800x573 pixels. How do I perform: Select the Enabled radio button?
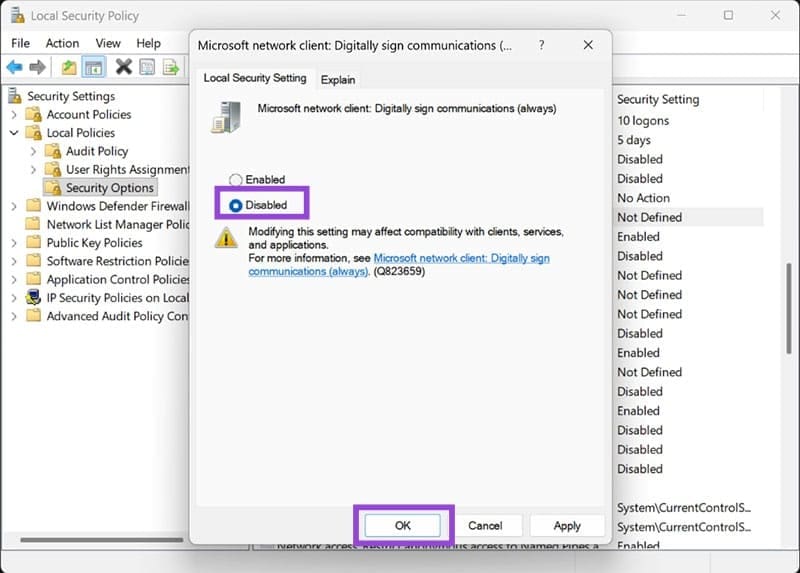(235, 180)
